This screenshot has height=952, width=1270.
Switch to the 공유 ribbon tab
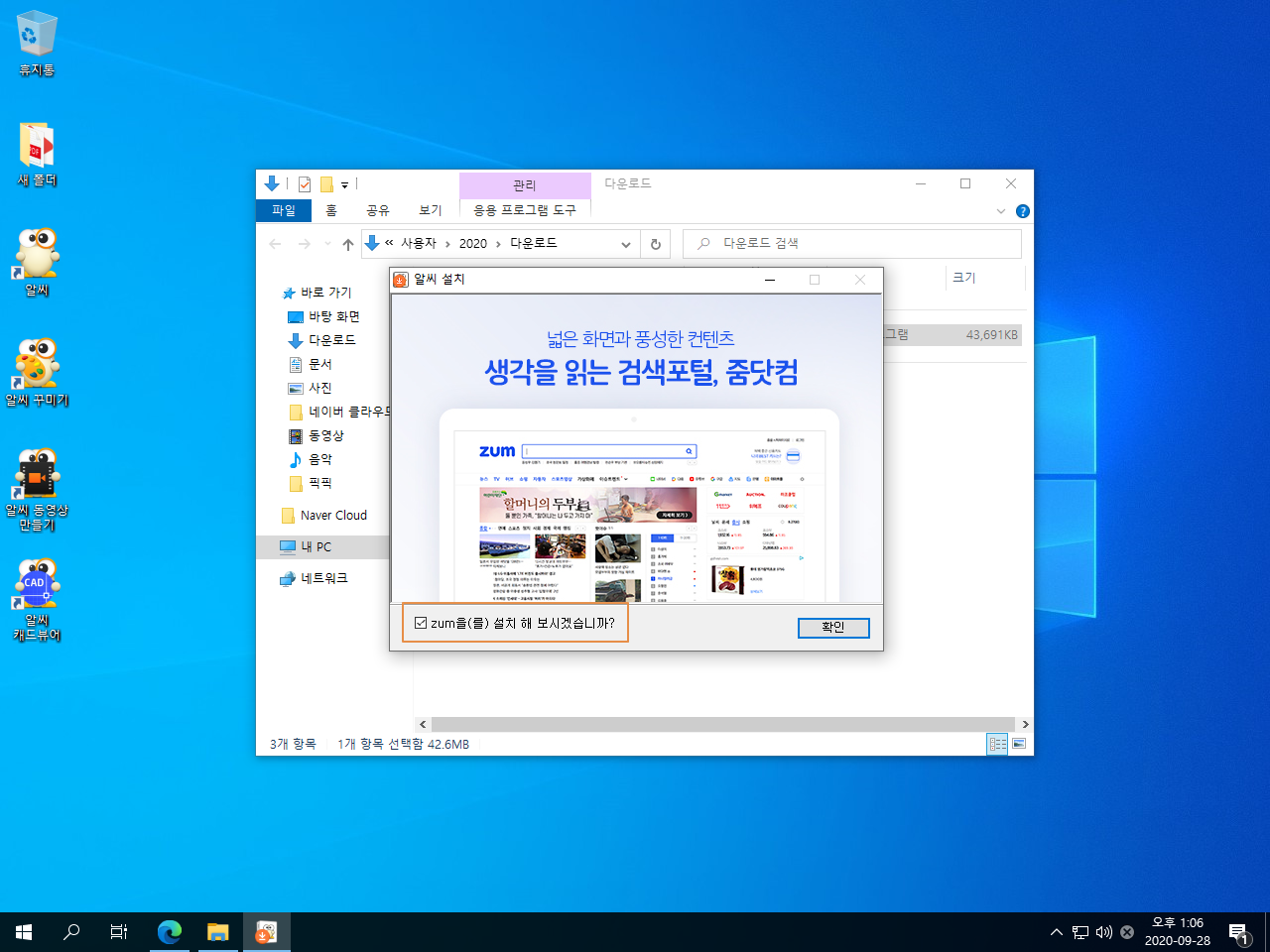point(378,210)
